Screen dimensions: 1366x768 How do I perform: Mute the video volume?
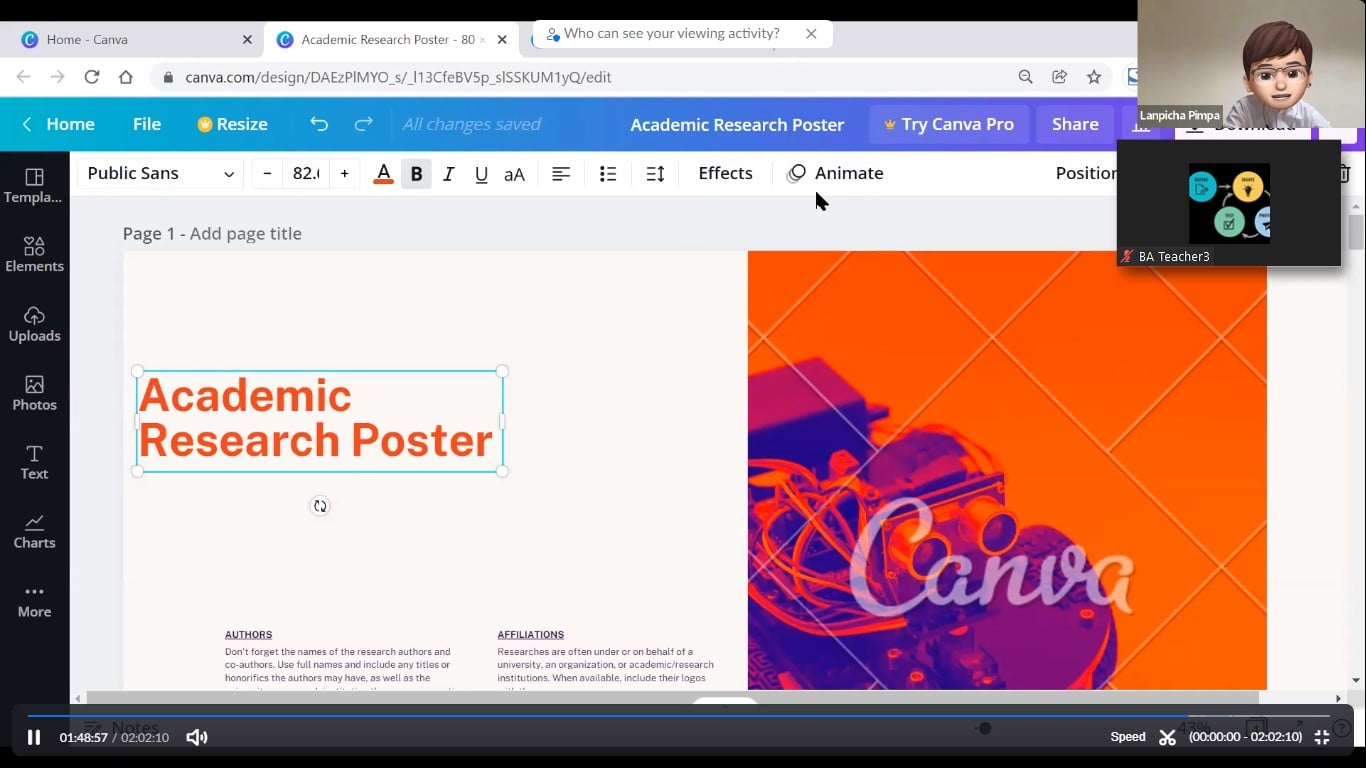[x=197, y=737]
